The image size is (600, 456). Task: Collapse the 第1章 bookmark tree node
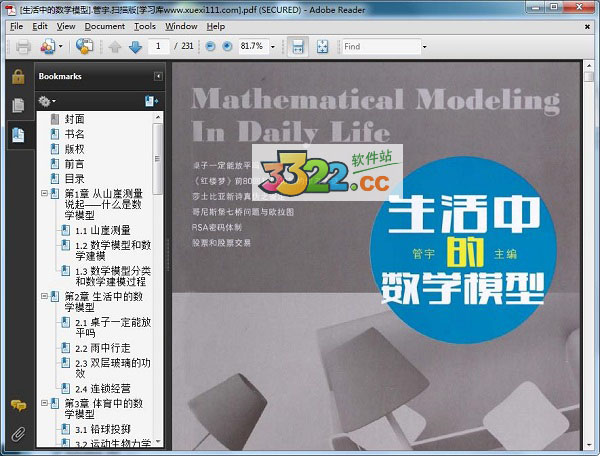point(44,193)
